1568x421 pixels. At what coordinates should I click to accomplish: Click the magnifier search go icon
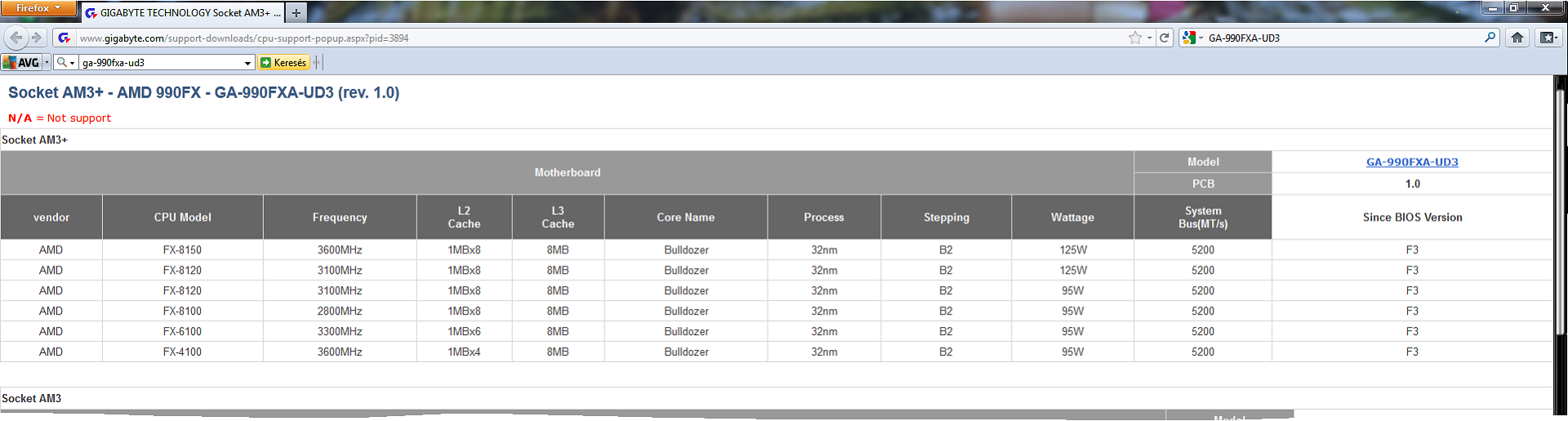1490,37
